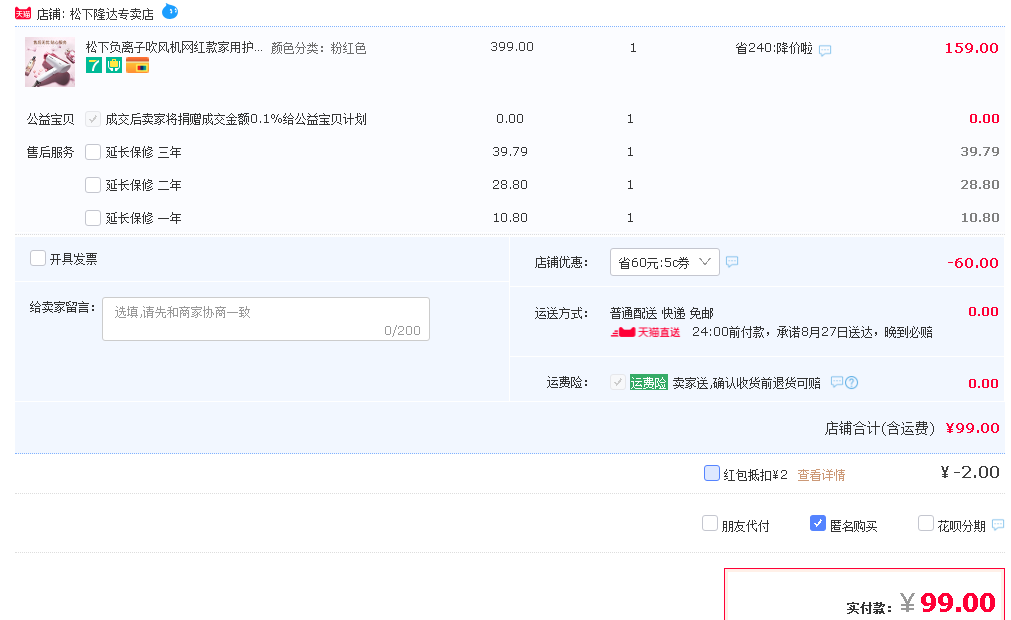Image resolution: width=1011 pixels, height=620 pixels.
Task: Check the 红包抵扣¥2 checkbox
Action: [712, 473]
